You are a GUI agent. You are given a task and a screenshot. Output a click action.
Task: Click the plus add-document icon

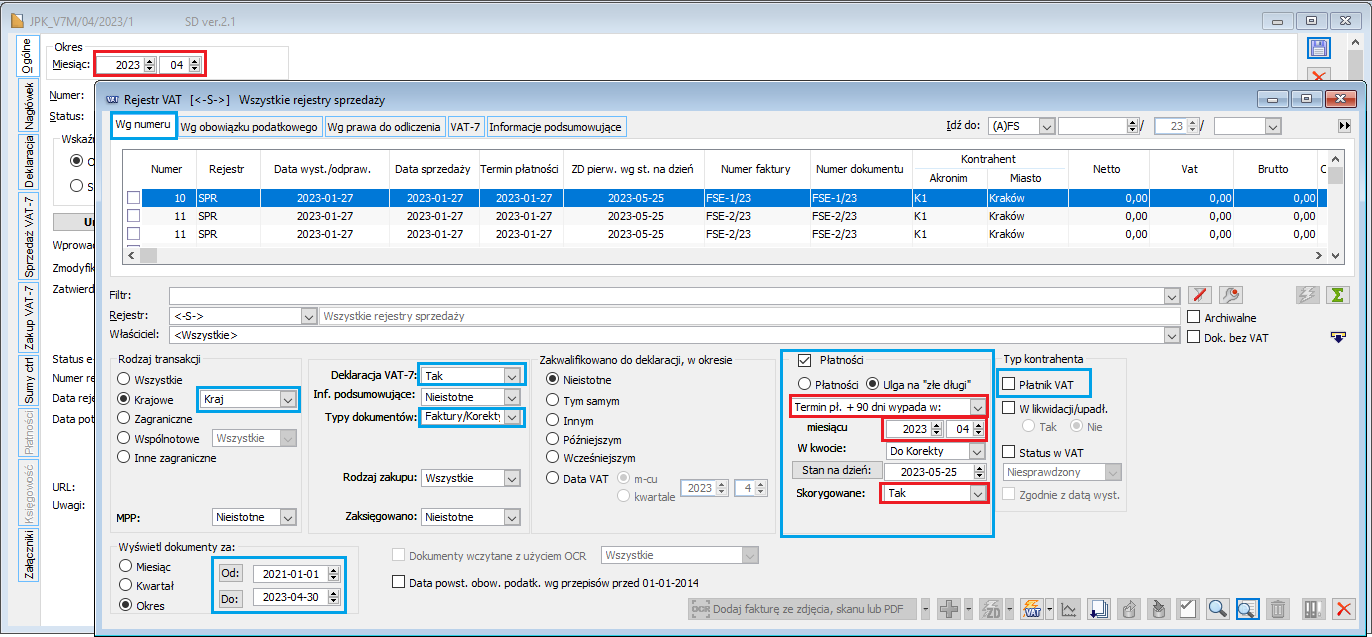tap(950, 608)
